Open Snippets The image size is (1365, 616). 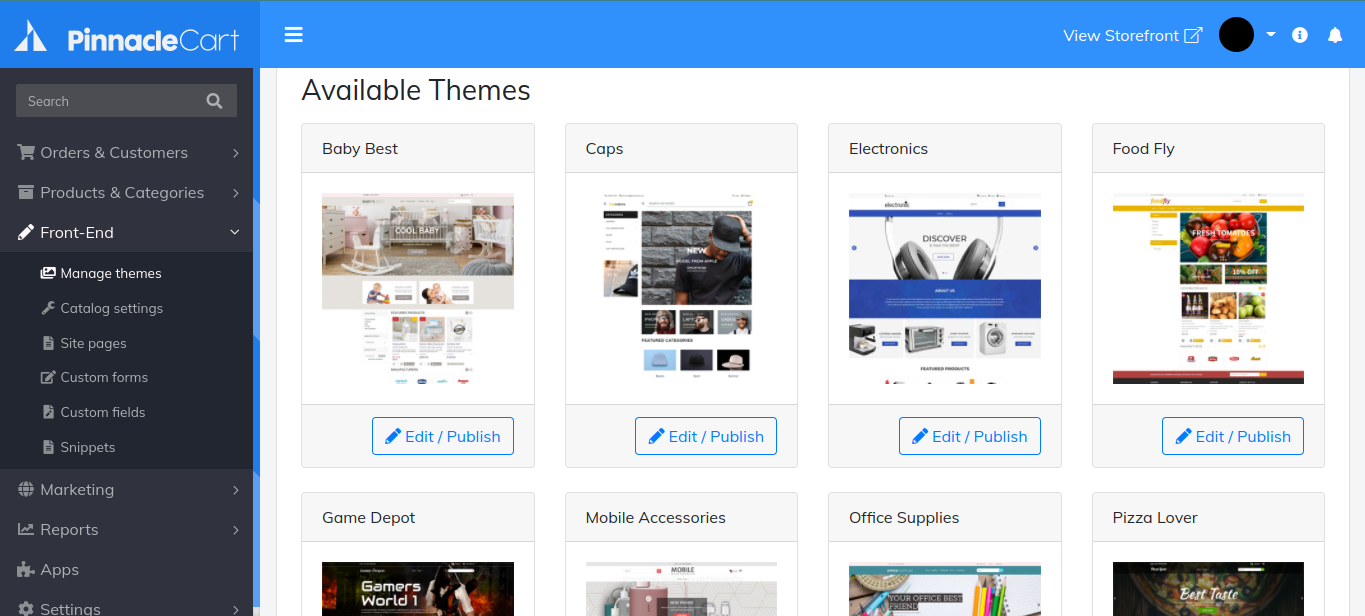coord(88,447)
